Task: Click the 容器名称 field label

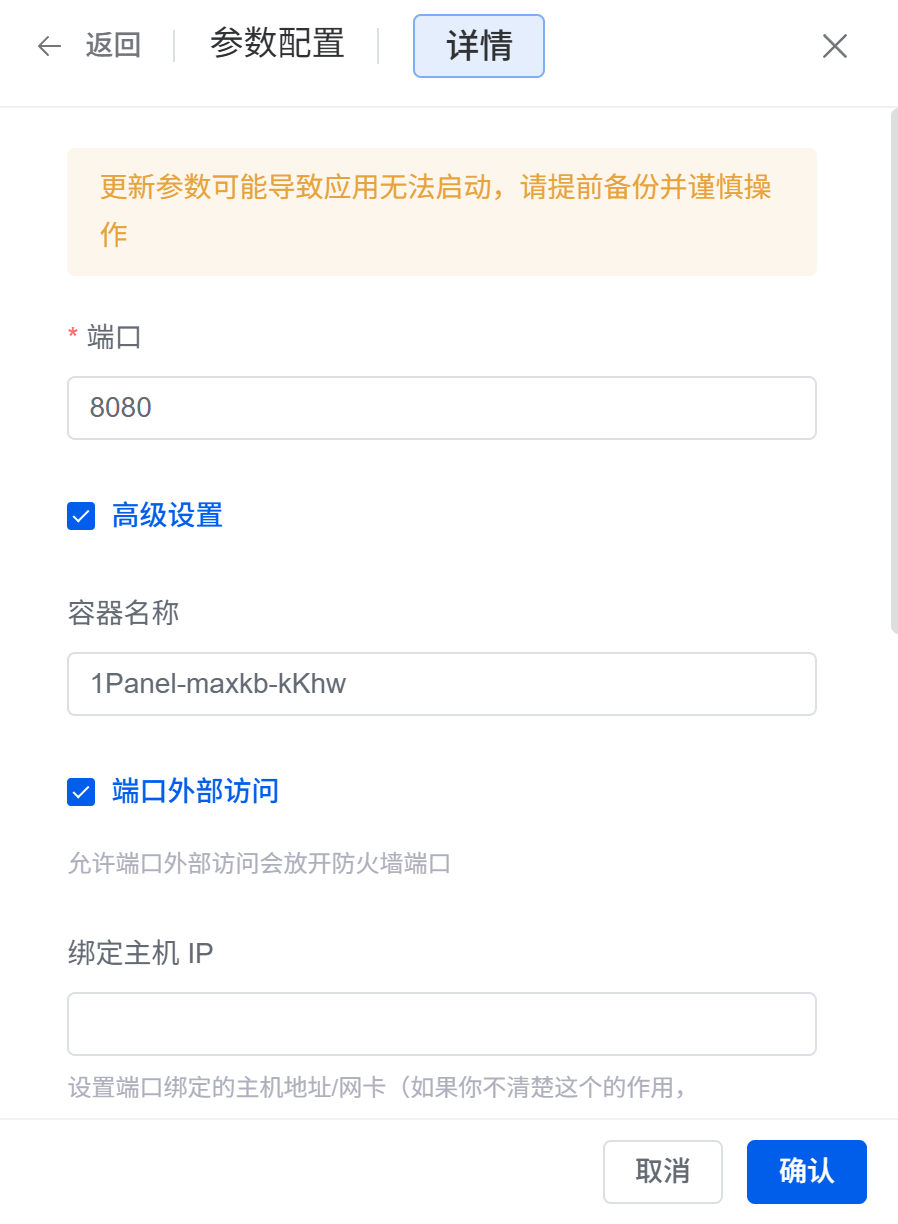Action: [123, 613]
